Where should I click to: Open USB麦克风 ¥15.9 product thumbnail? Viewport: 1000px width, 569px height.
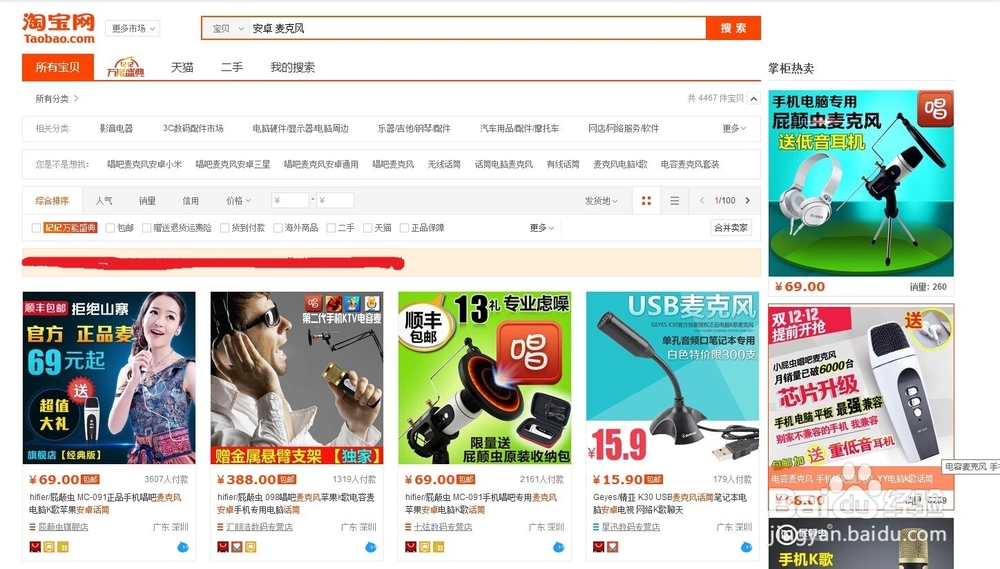tap(672, 378)
